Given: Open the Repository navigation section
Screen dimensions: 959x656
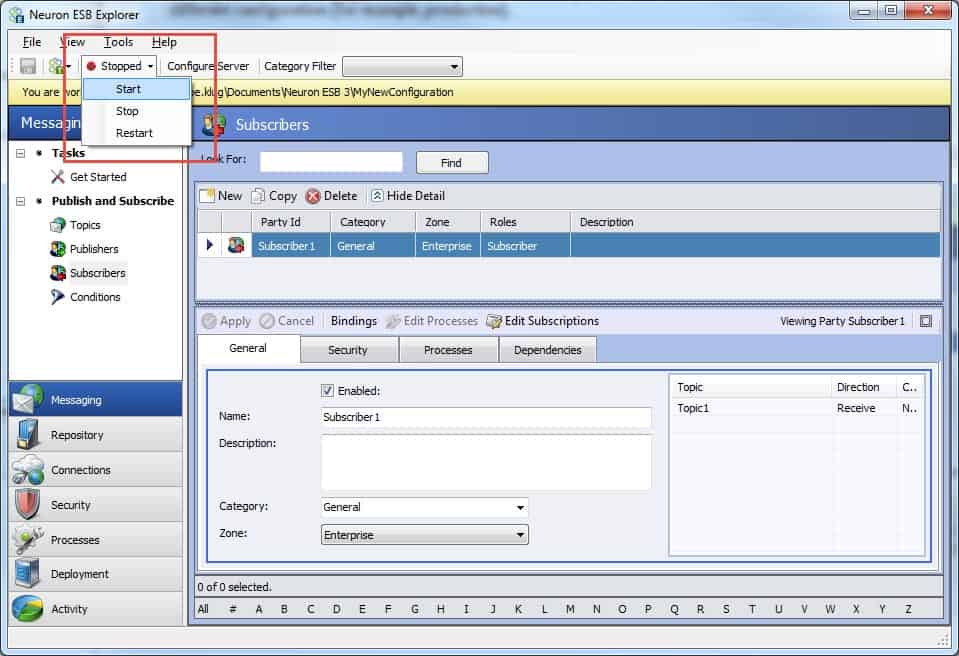Looking at the screenshot, I should (x=95, y=435).
